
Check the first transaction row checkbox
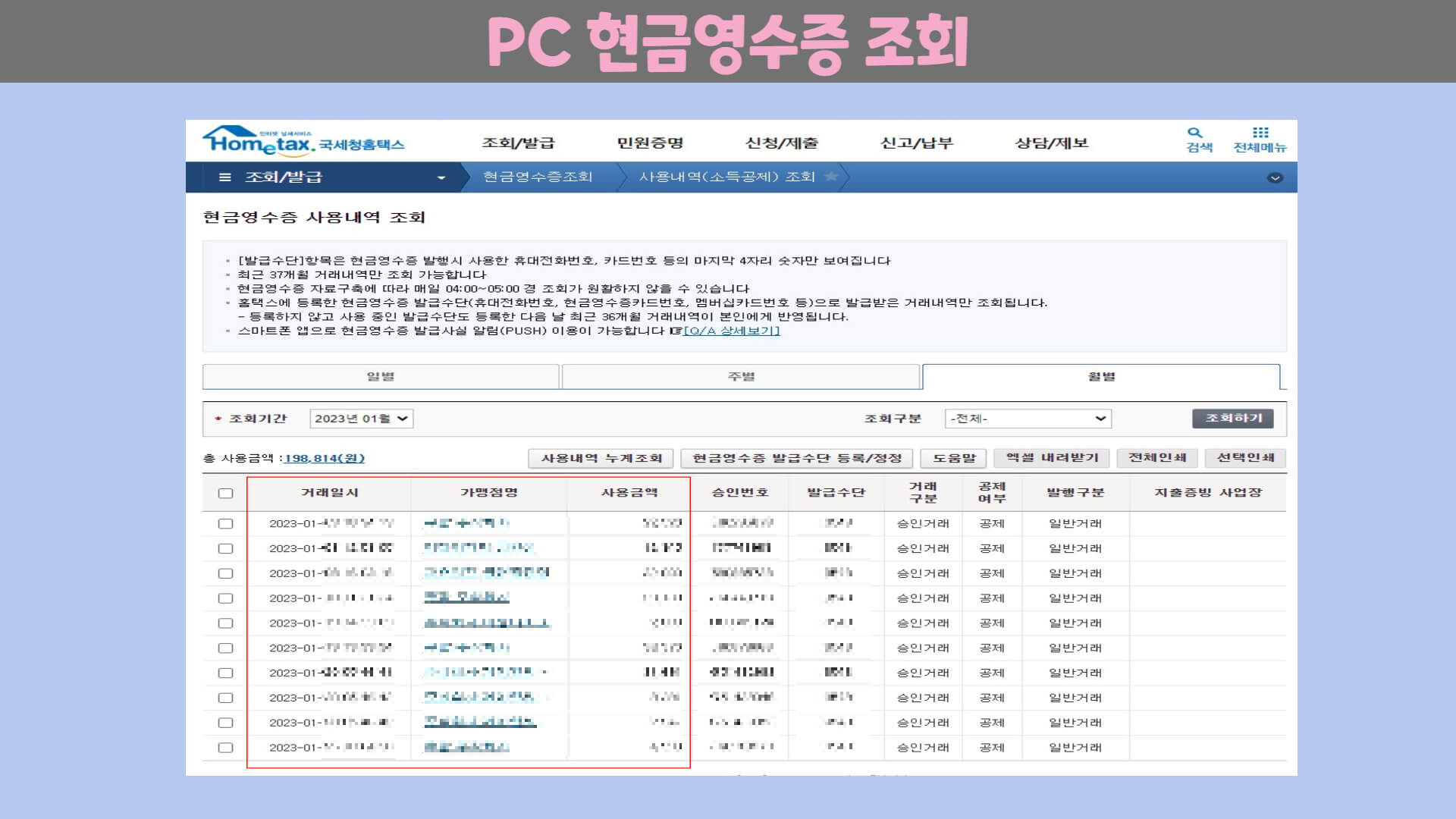coord(225,524)
